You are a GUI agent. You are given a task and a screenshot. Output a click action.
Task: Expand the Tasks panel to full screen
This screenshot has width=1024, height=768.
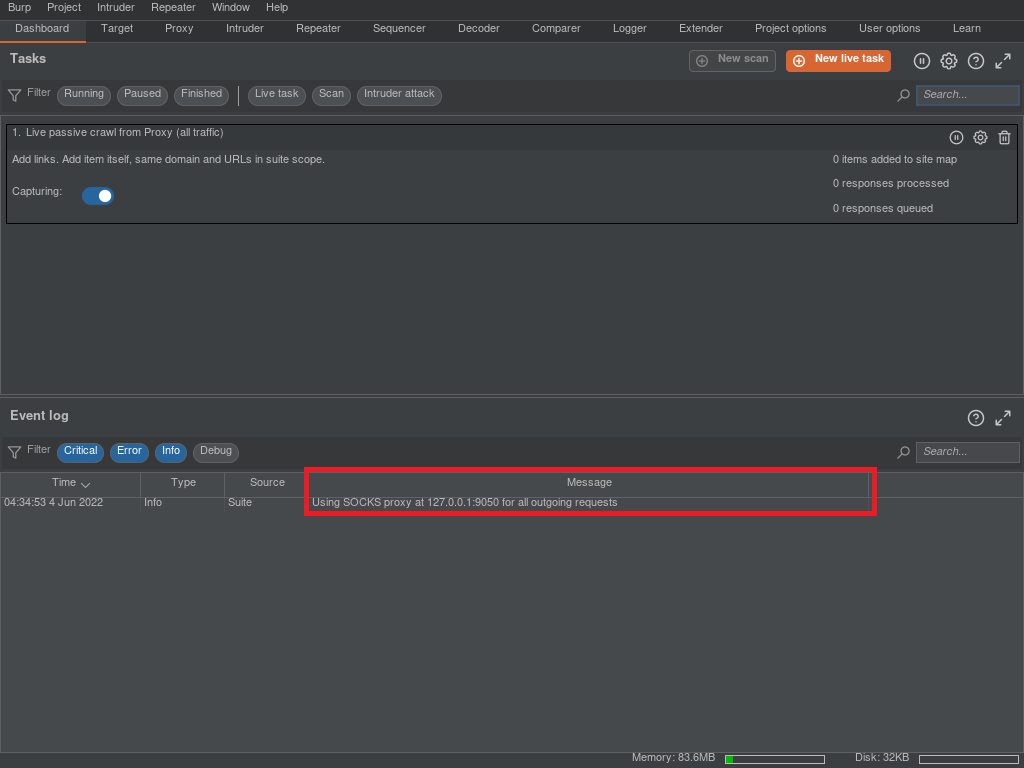pyautogui.click(x=1002, y=60)
